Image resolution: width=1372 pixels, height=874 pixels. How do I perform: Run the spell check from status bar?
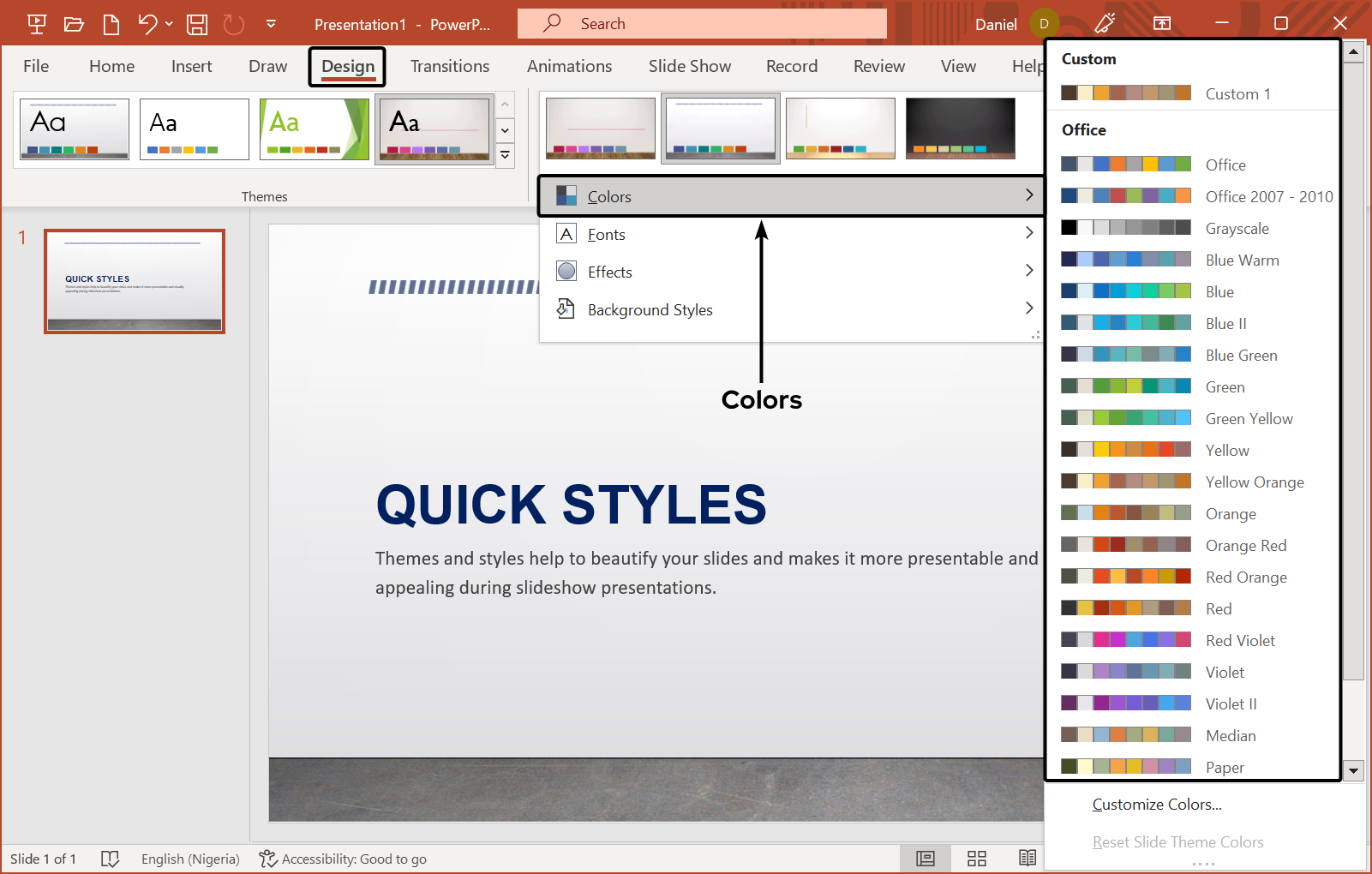[111, 859]
